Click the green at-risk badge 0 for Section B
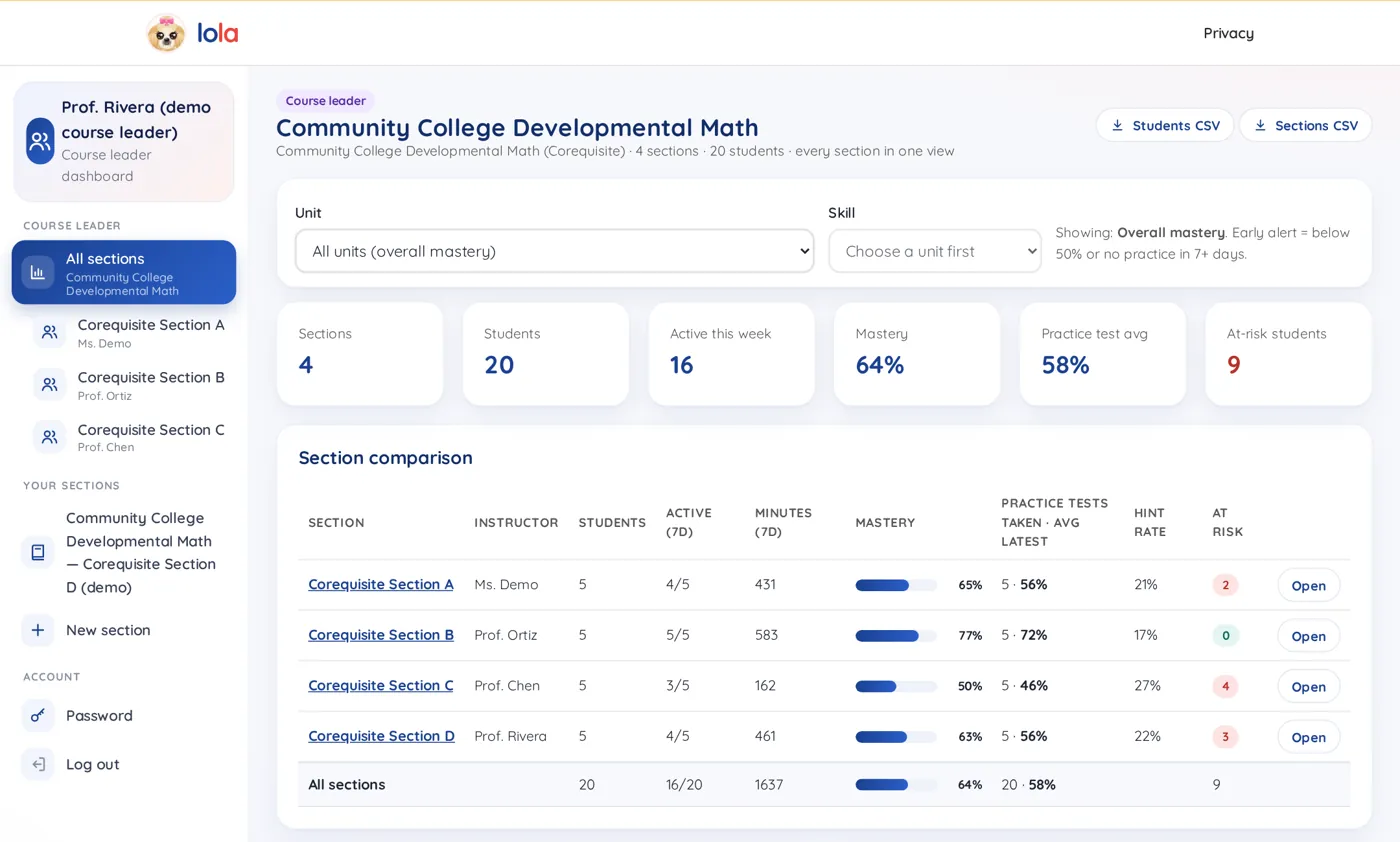The height and width of the screenshot is (842, 1400). click(x=1225, y=635)
